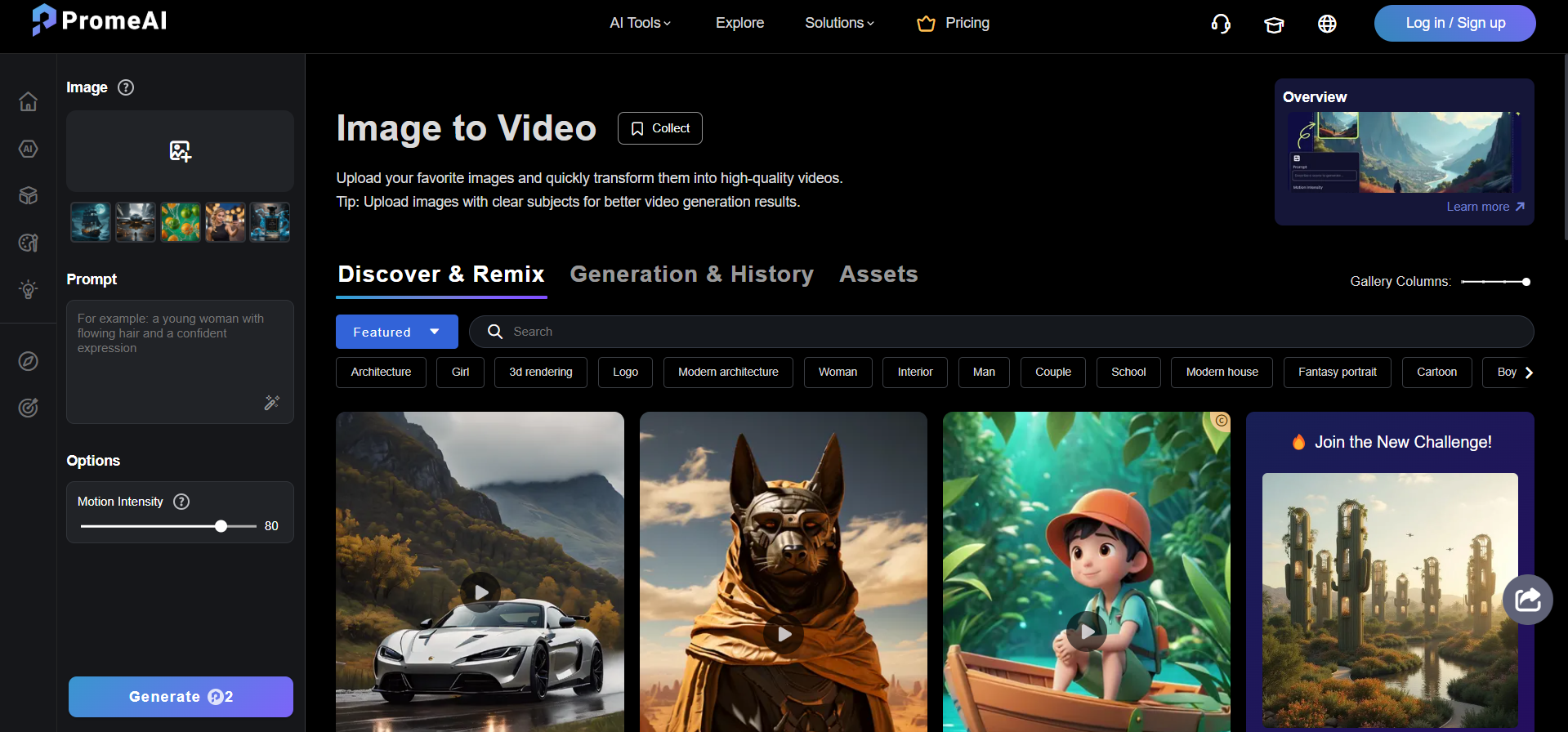Click the Collect bookmark button
Viewport: 1568px width, 732px height.
[659, 128]
